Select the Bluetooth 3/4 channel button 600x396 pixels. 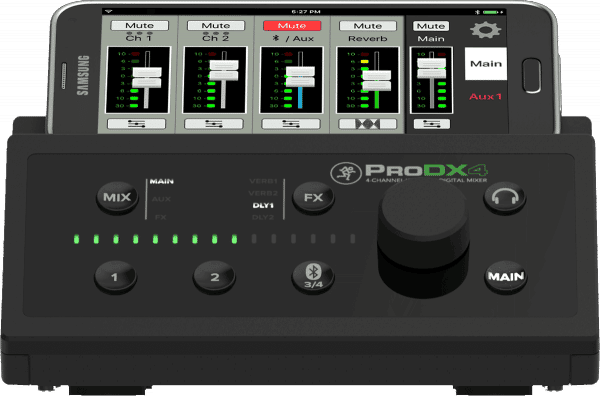point(313,277)
